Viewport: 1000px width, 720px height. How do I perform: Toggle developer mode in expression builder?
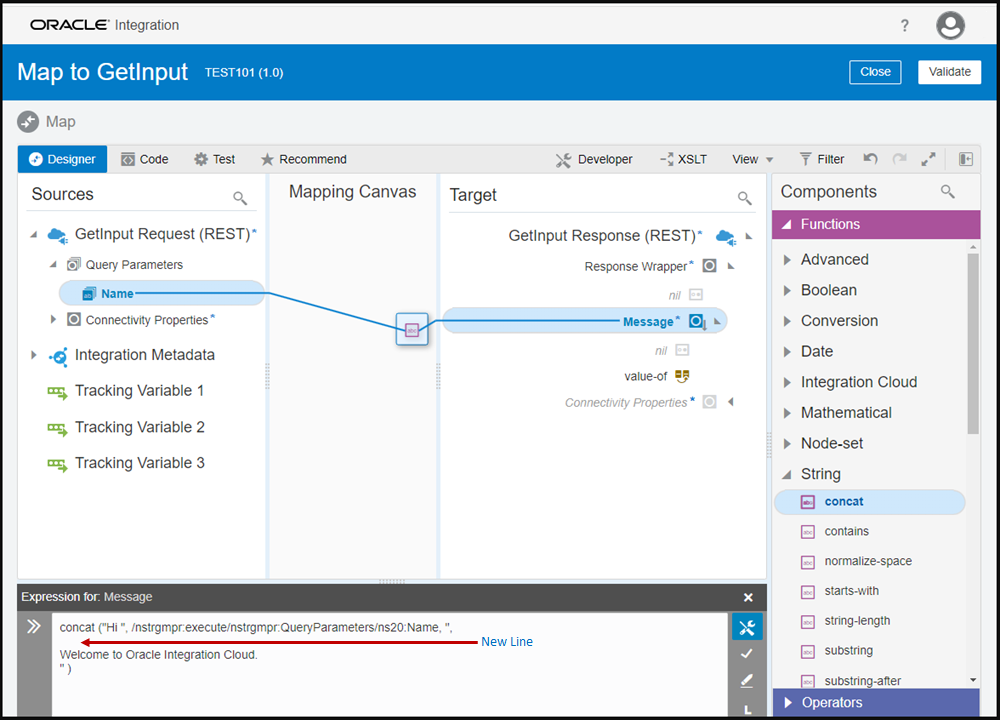coord(747,627)
